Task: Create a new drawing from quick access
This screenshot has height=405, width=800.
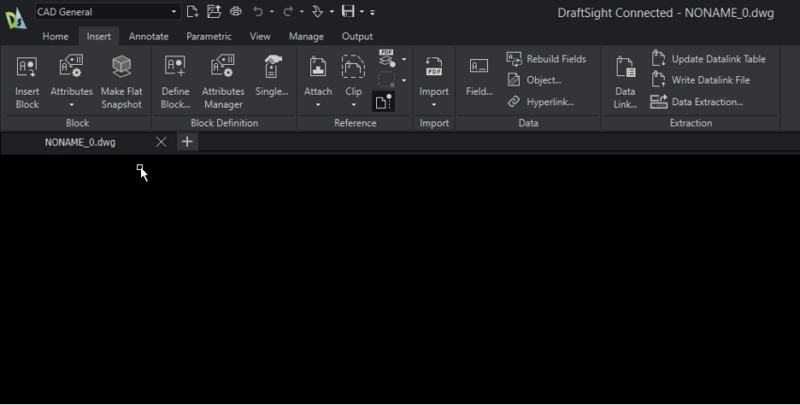Action: (192, 11)
